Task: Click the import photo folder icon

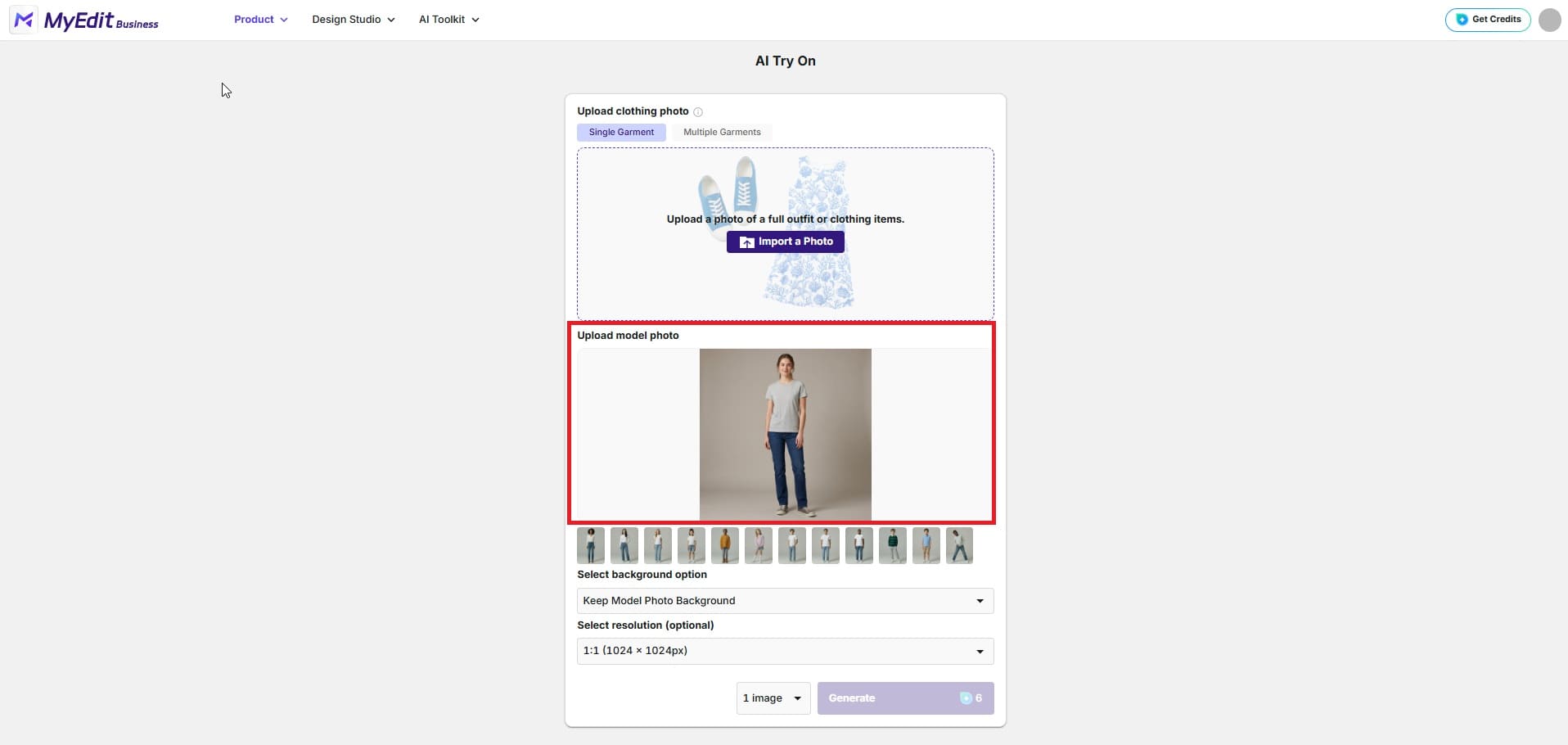Action: click(x=746, y=242)
